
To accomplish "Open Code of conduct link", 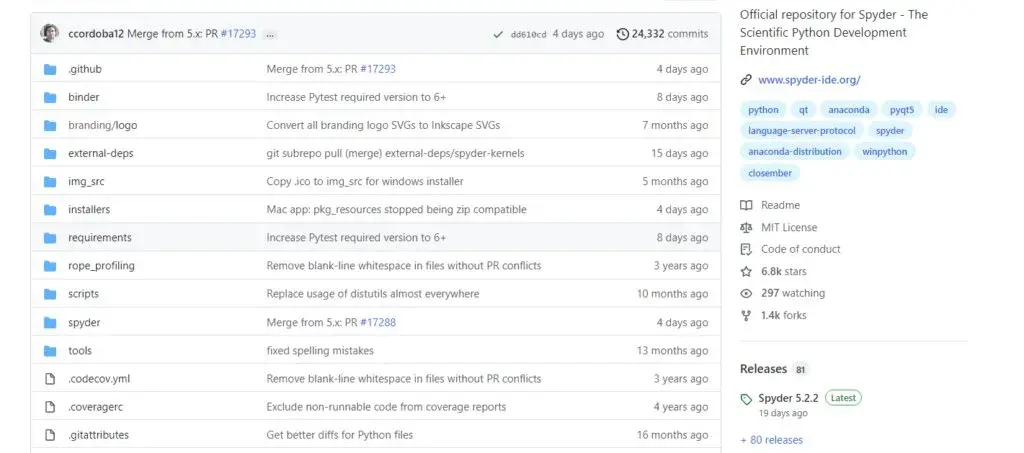I will (801, 249).
